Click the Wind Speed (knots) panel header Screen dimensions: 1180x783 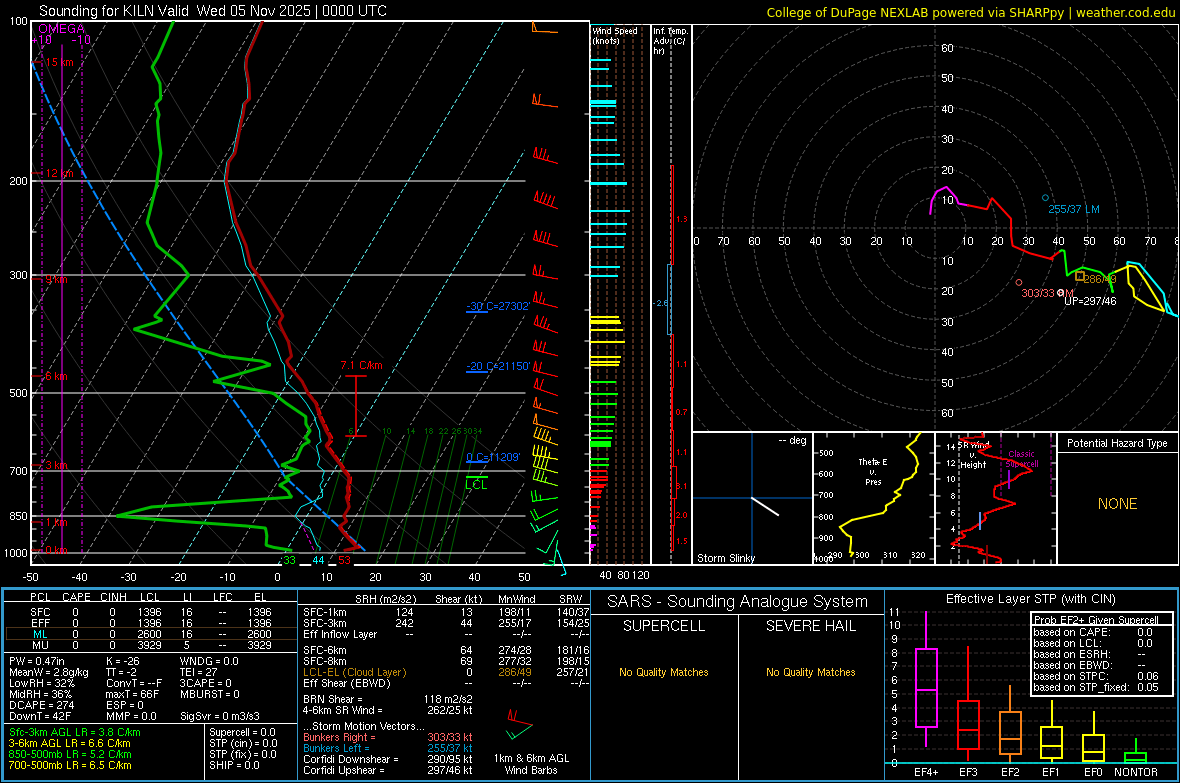[x=615, y=35]
